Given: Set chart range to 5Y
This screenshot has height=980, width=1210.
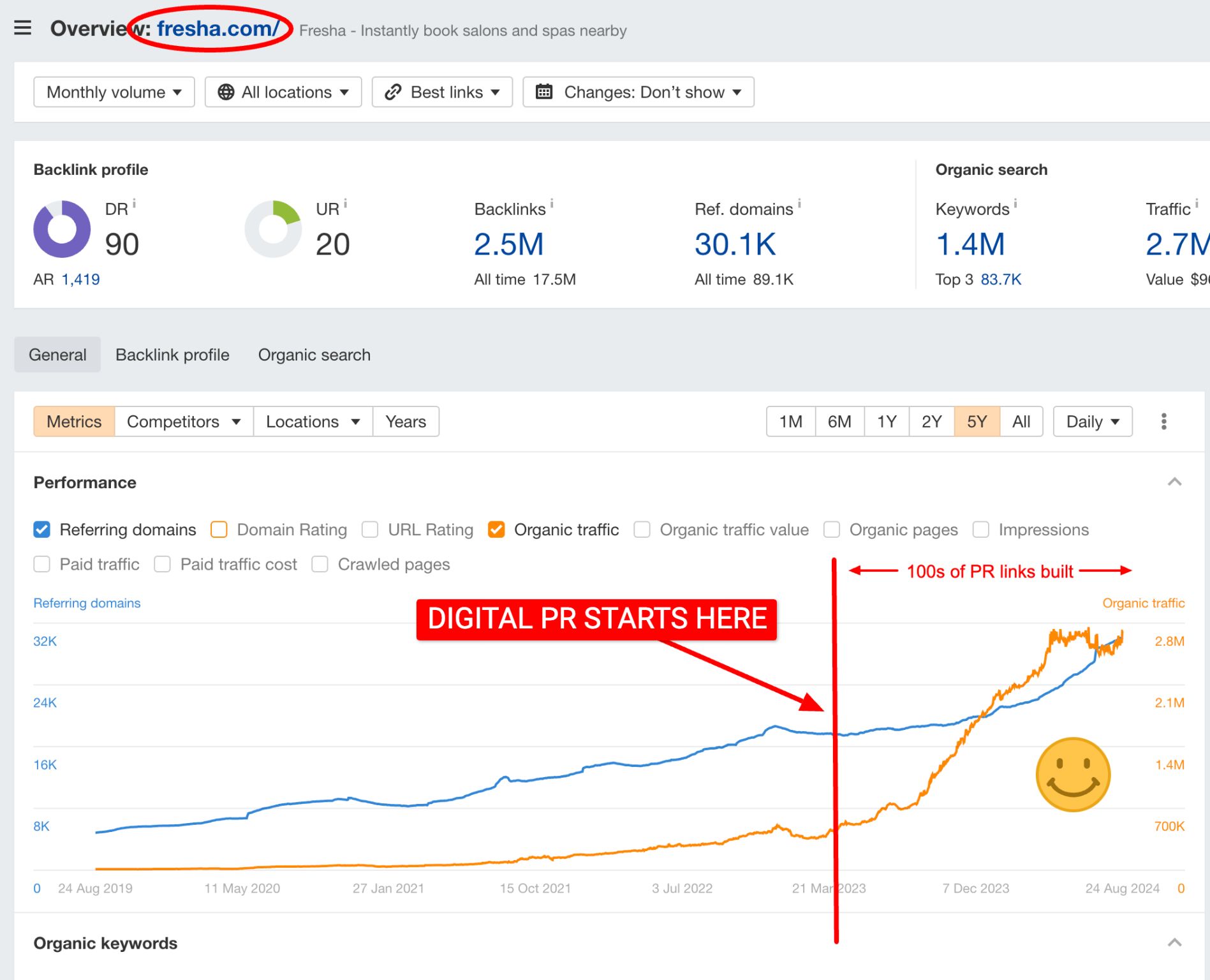Looking at the screenshot, I should tap(977, 422).
